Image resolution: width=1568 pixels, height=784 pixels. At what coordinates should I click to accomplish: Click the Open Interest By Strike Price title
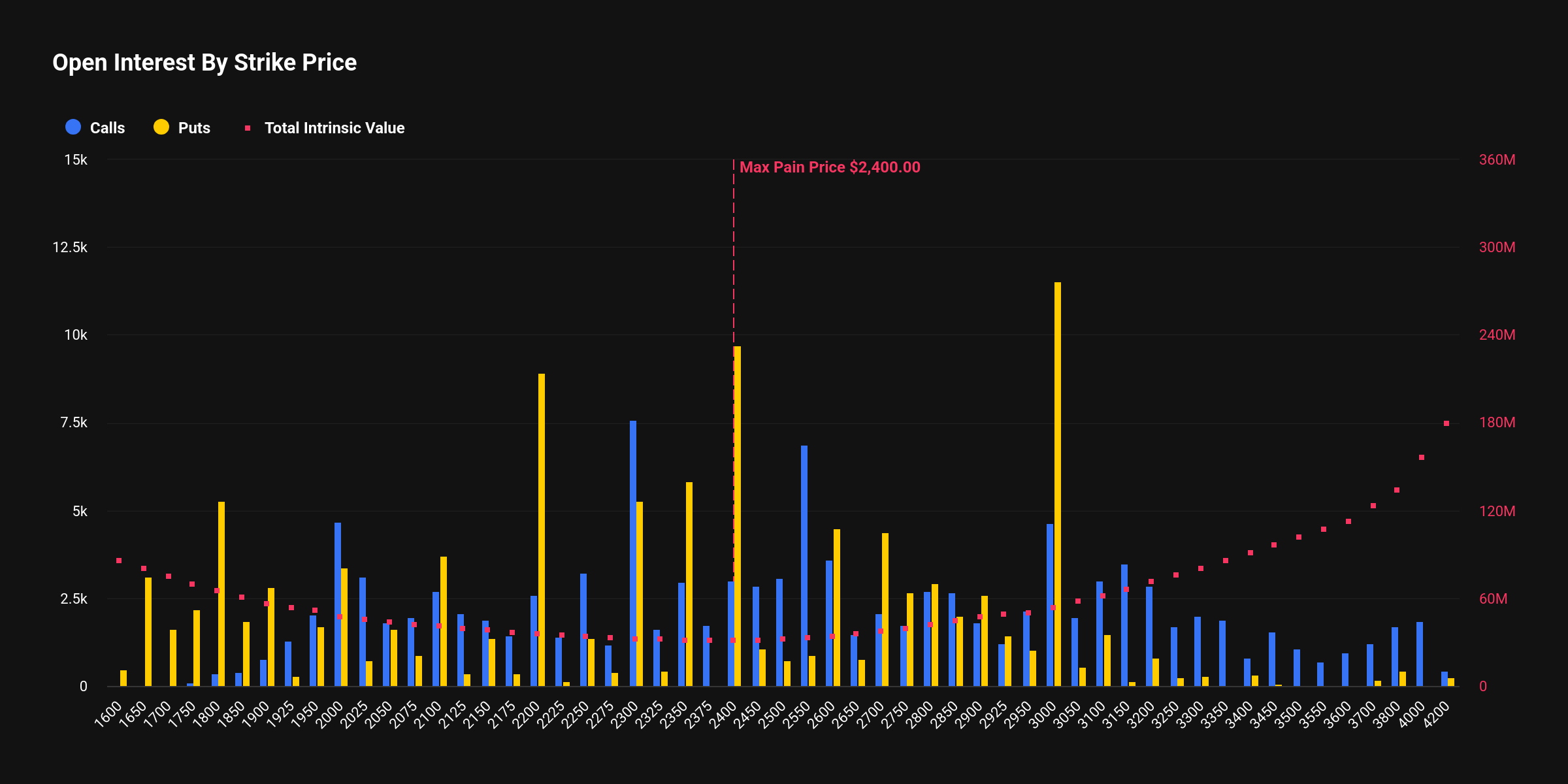click(x=204, y=63)
